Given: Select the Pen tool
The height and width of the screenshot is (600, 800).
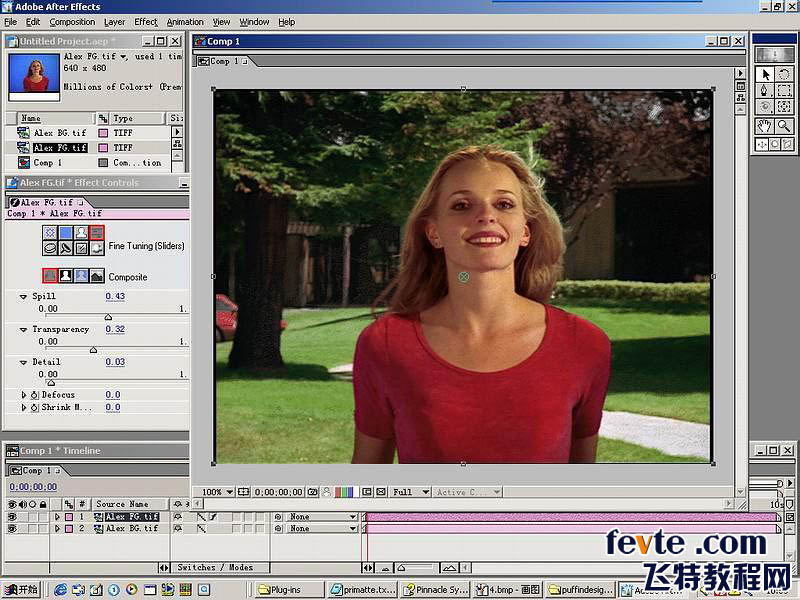Looking at the screenshot, I should click(765, 90).
